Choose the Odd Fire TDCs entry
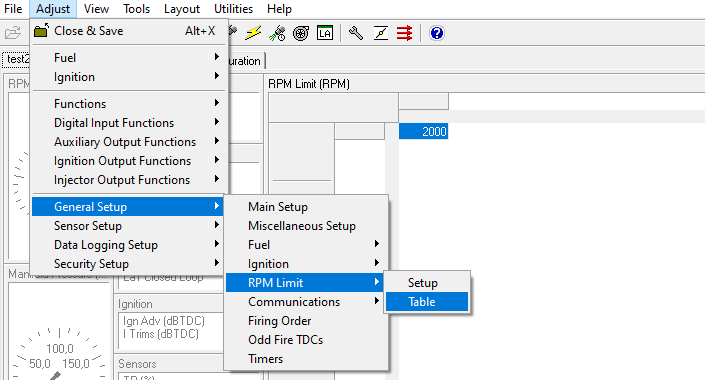Image resolution: width=705 pixels, height=380 pixels. coord(306,340)
